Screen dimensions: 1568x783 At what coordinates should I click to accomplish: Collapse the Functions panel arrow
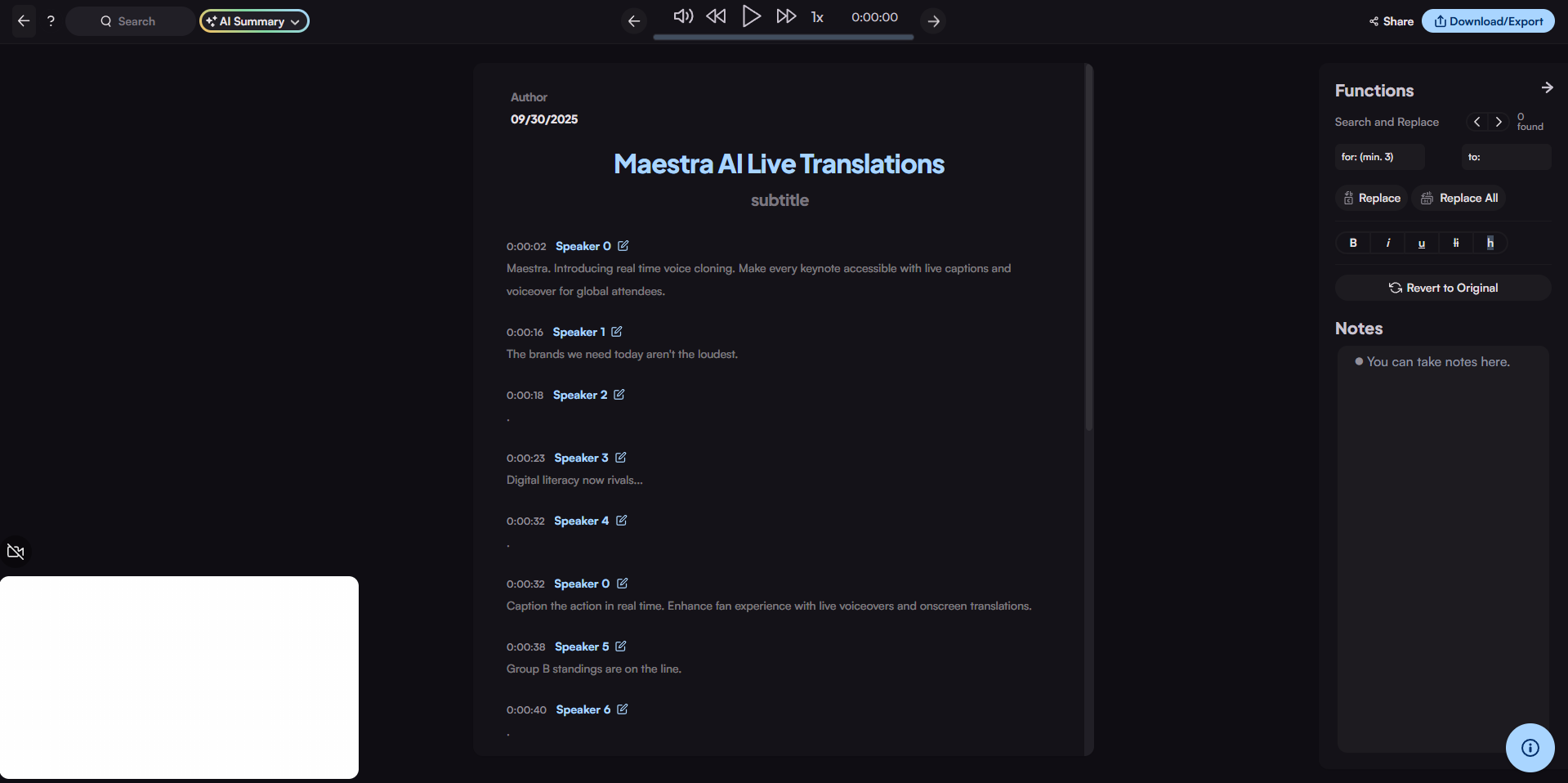click(1547, 88)
